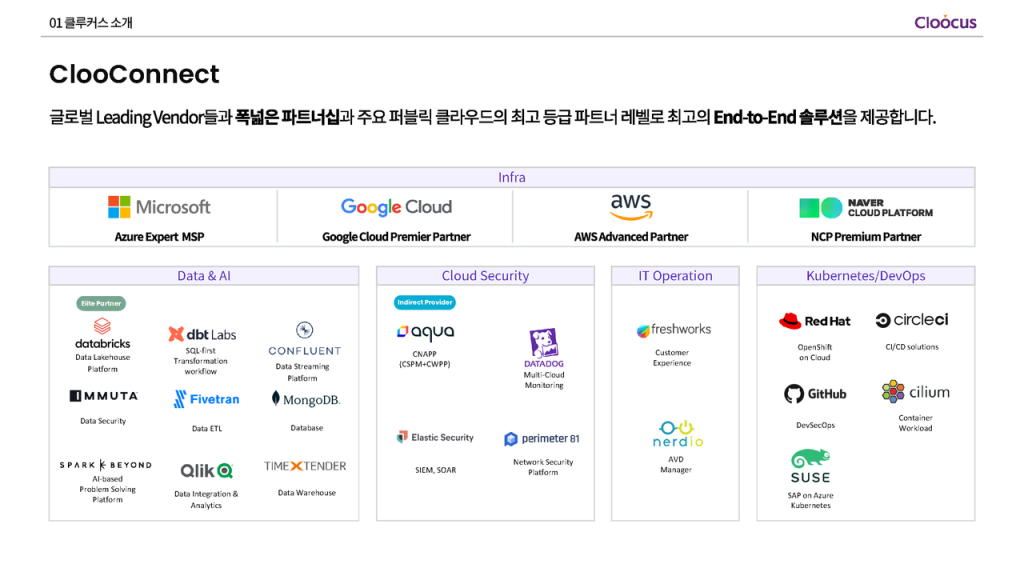Click the Databricks logo
This screenshot has height=576, width=1024.
[103, 333]
